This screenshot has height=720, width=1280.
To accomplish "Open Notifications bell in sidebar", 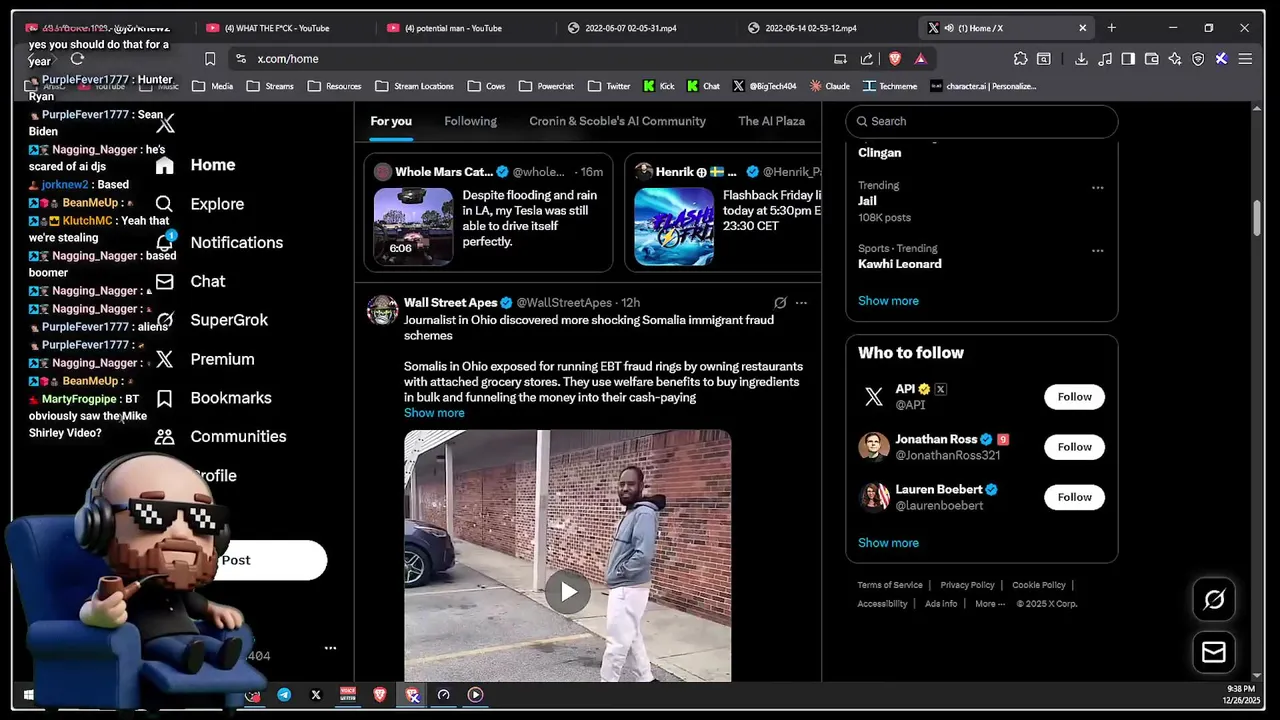I will pyautogui.click(x=165, y=242).
